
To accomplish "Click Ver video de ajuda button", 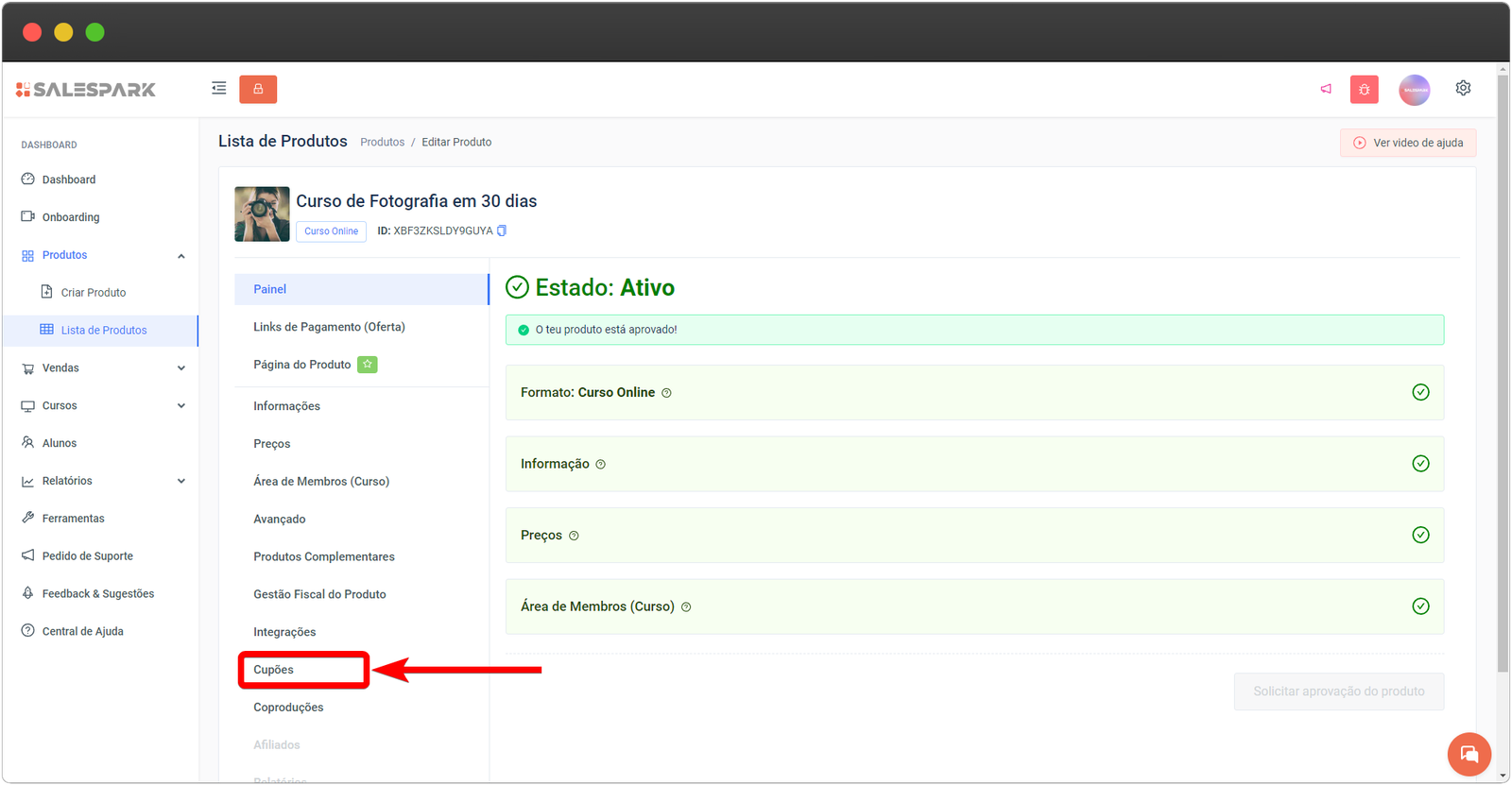I will (1407, 143).
